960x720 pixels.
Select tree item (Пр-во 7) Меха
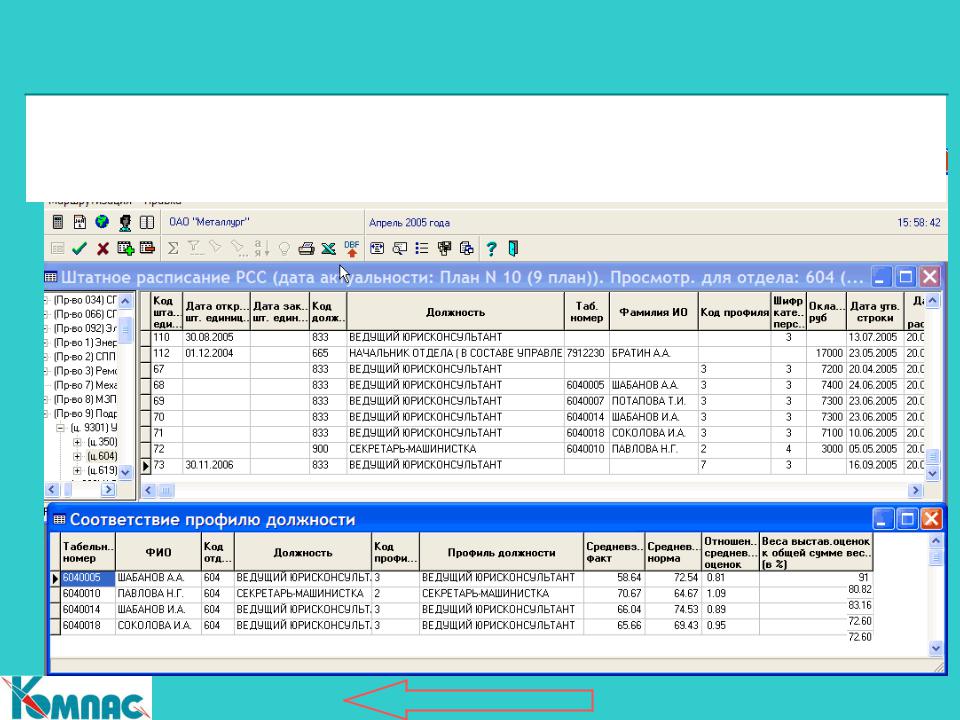[x=85, y=385]
